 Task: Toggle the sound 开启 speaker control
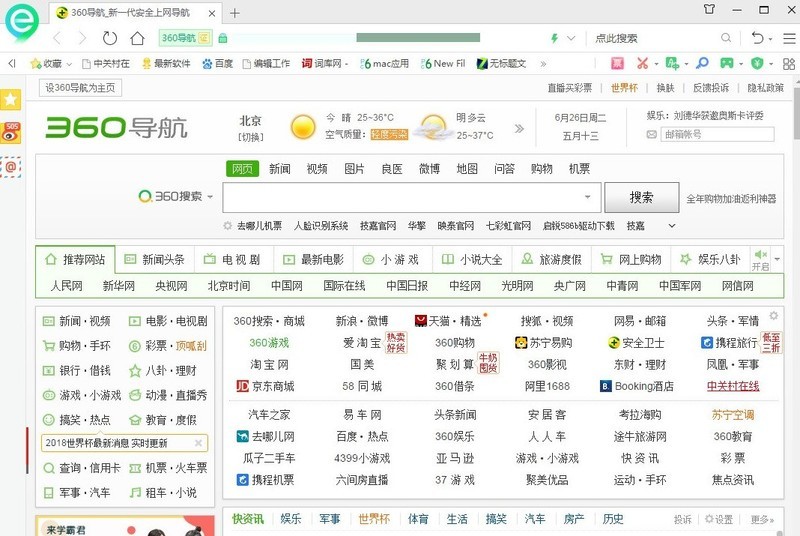[760, 260]
